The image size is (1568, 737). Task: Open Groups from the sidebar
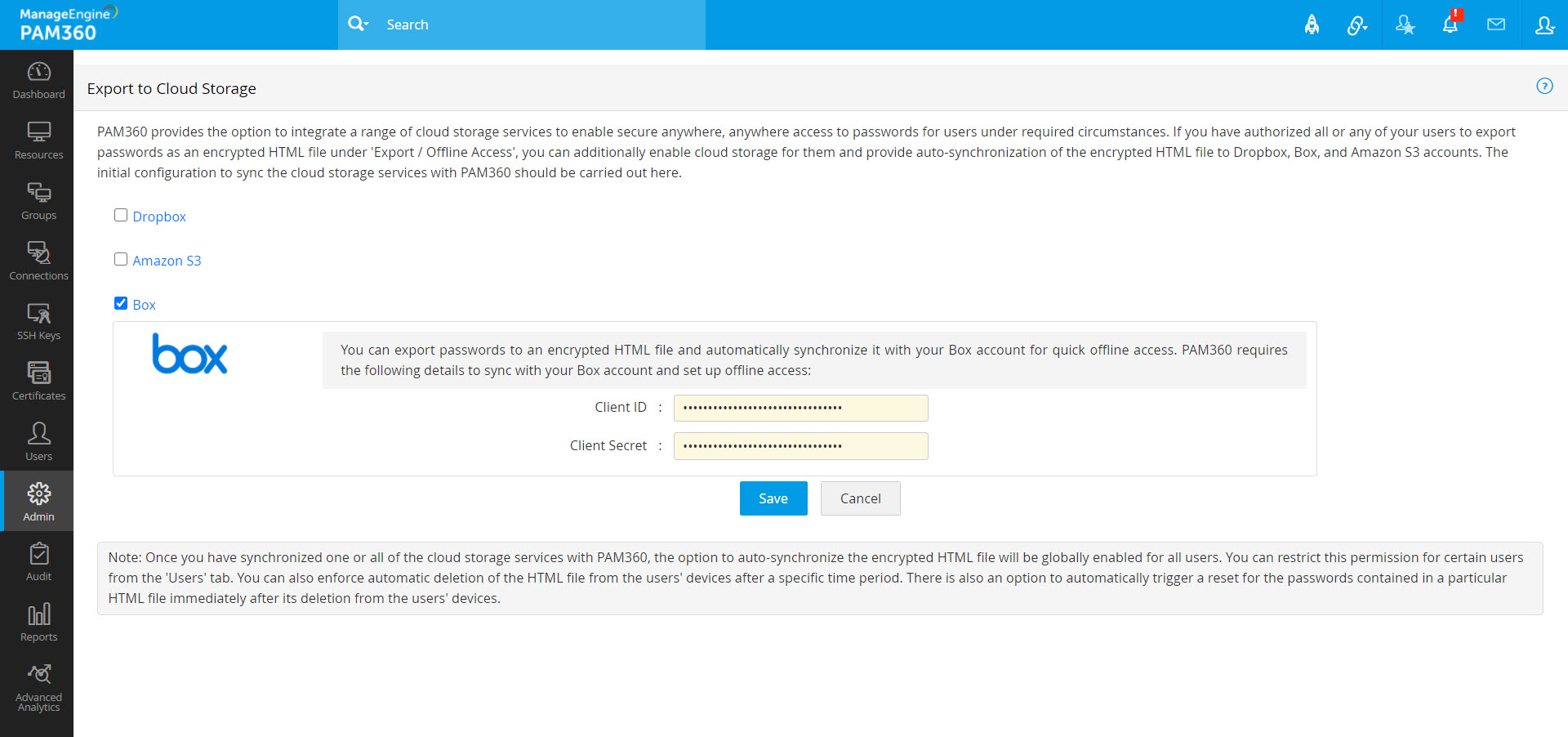[38, 201]
